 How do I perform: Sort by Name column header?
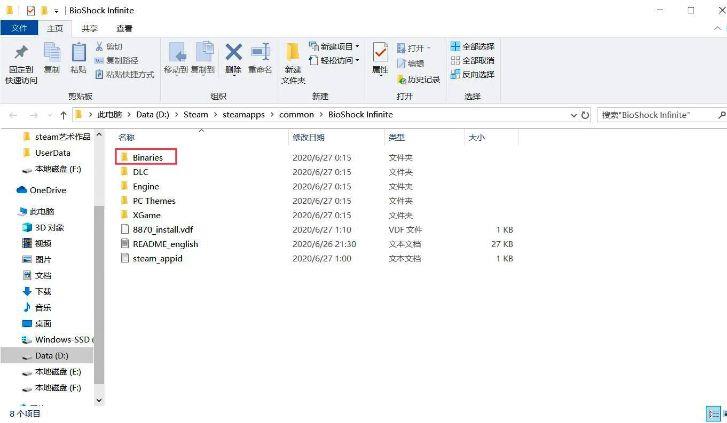tap(126, 137)
